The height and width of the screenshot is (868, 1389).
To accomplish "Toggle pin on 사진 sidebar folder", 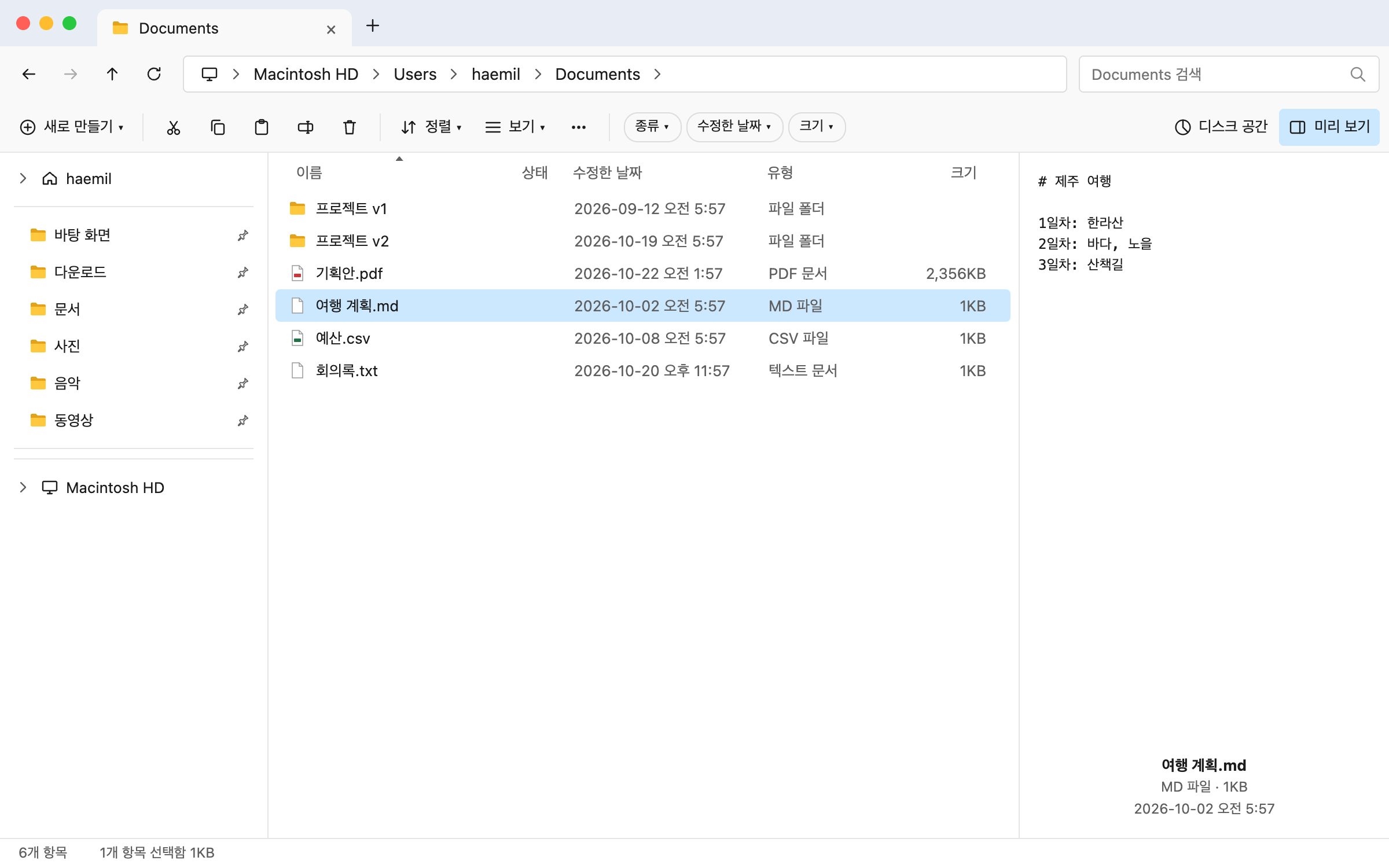I will pyautogui.click(x=243, y=346).
